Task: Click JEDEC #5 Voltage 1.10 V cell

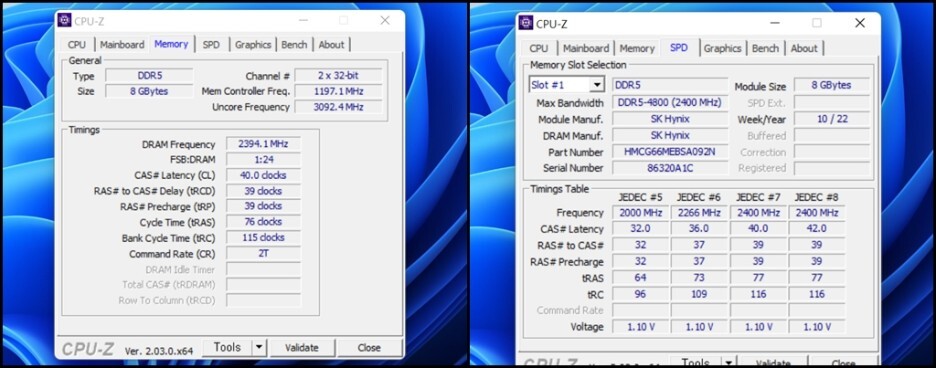Action: (640, 327)
